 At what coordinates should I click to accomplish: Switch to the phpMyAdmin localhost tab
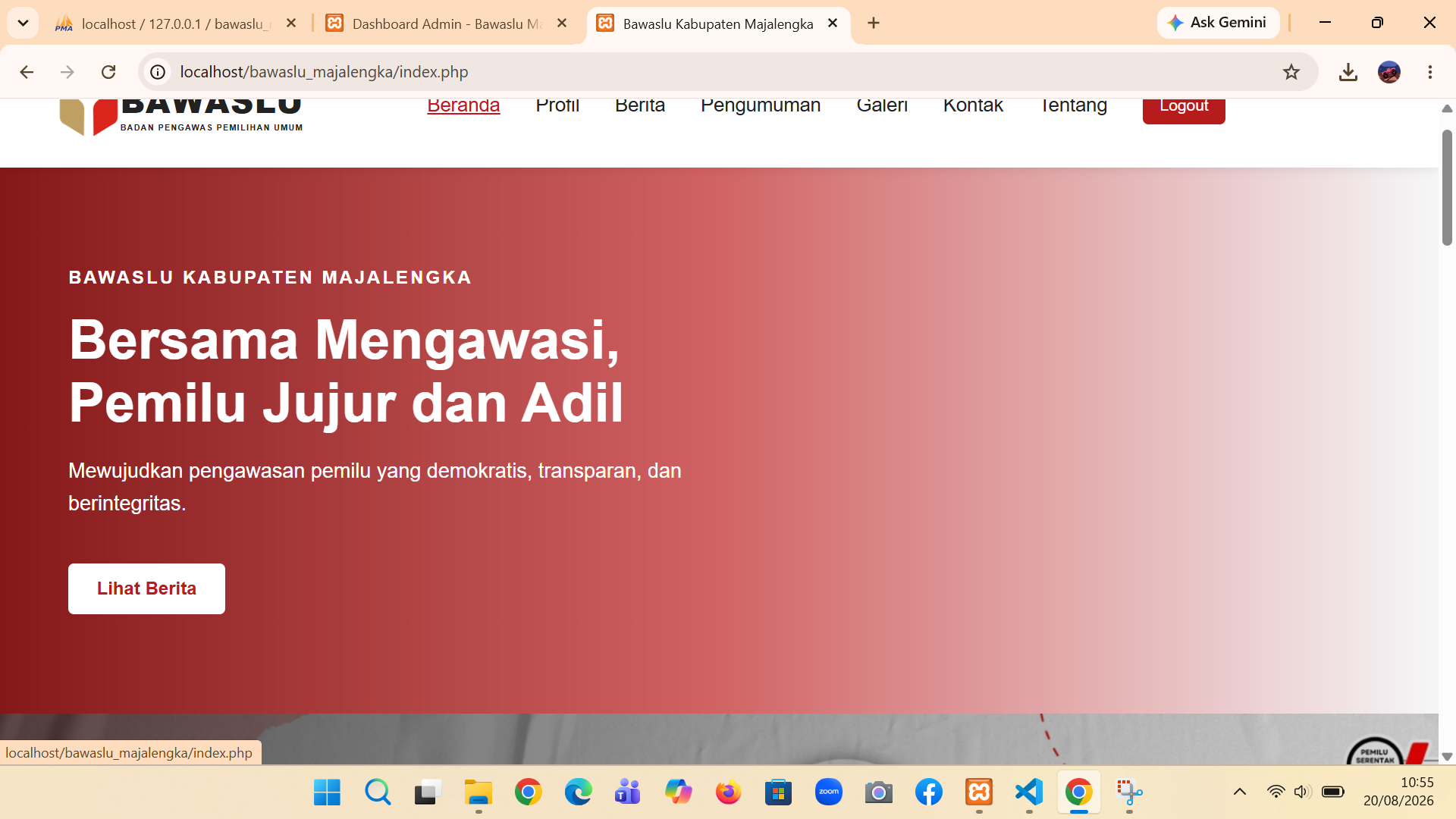(176, 24)
